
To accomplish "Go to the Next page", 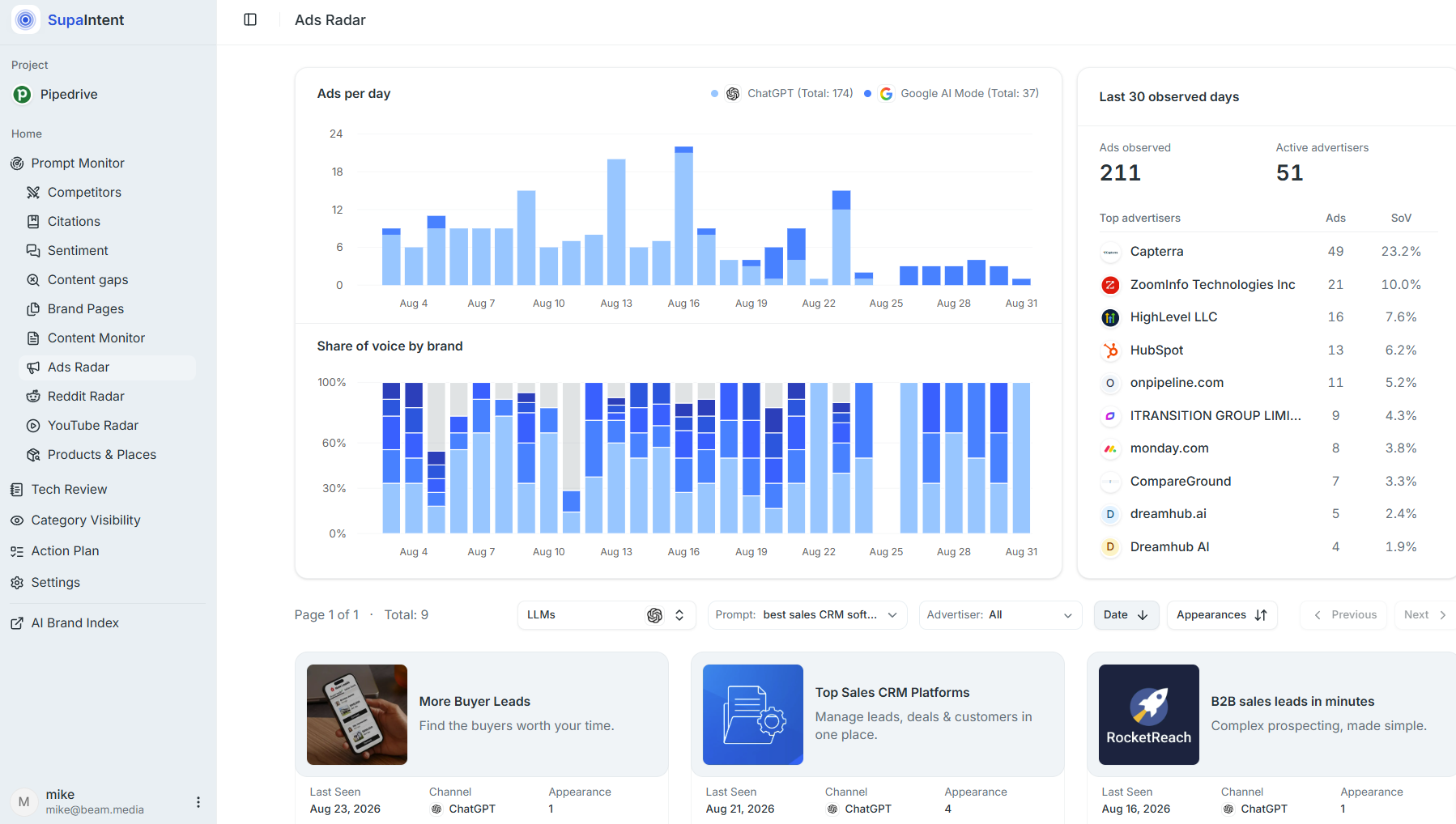I will click(x=1425, y=615).
